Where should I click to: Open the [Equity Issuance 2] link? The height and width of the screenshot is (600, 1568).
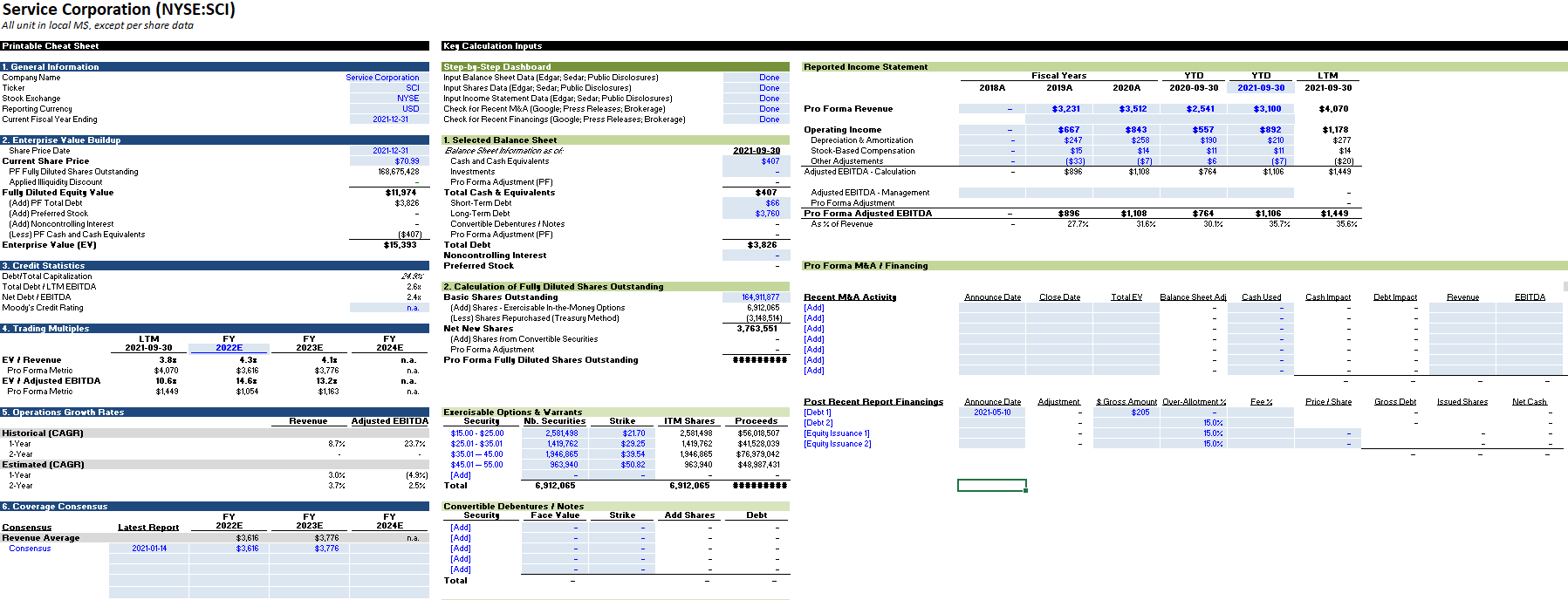tap(837, 444)
